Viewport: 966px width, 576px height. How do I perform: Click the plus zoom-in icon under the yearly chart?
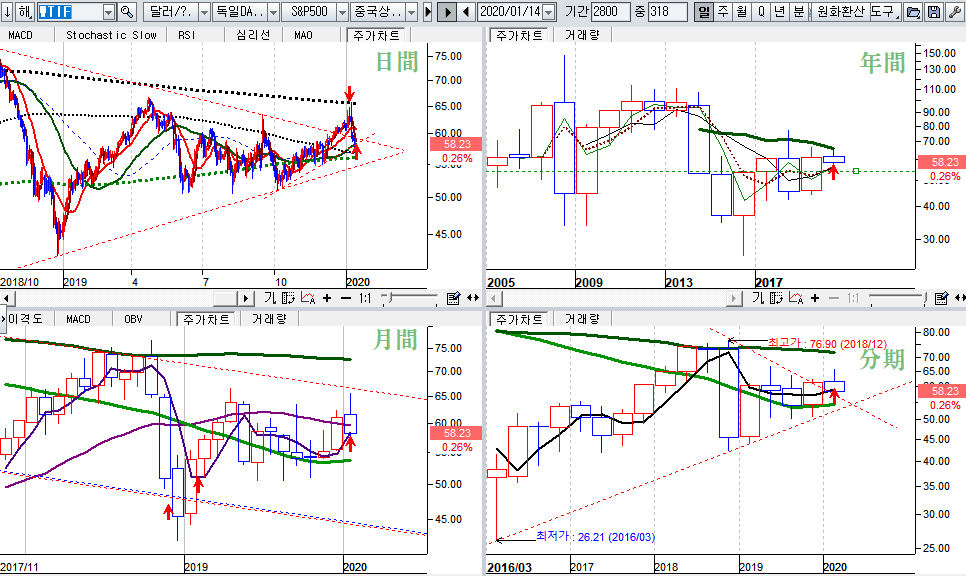815,298
